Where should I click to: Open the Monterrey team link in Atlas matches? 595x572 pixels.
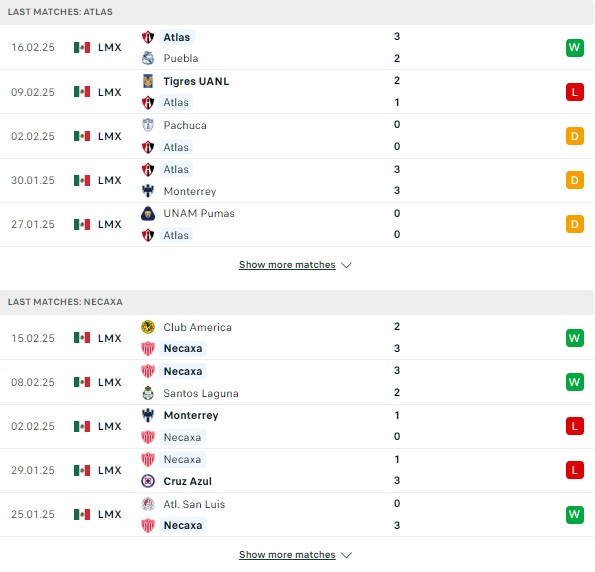coord(190,191)
